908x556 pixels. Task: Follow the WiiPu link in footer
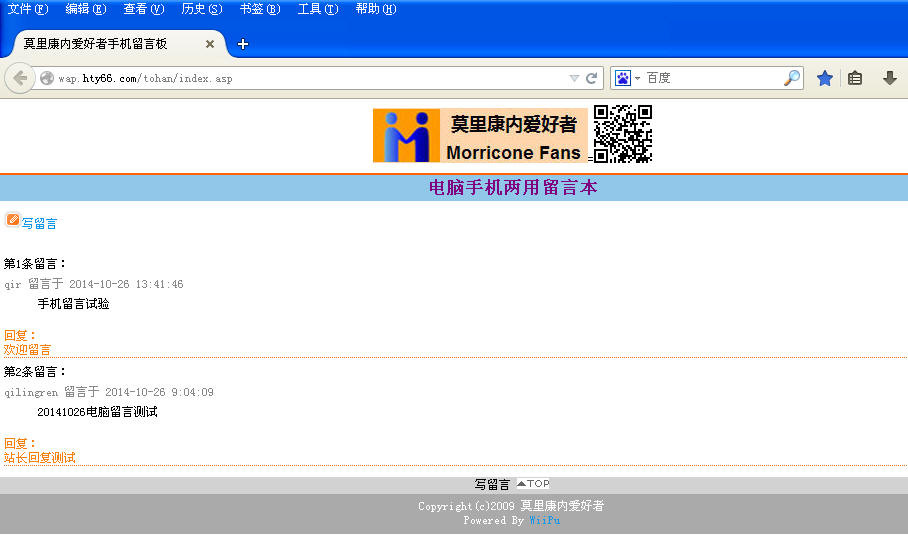click(544, 520)
